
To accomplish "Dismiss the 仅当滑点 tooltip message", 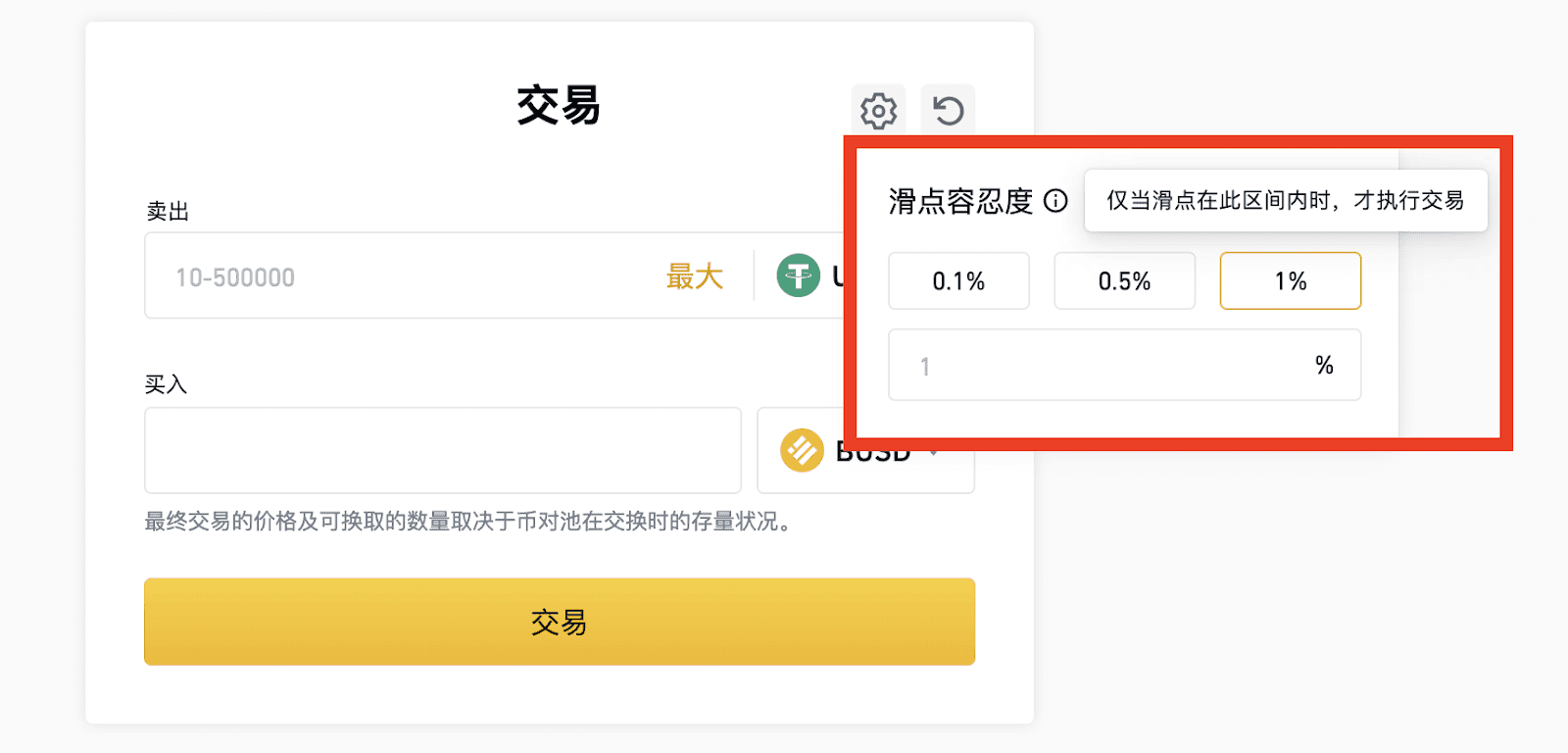I will click(1285, 200).
